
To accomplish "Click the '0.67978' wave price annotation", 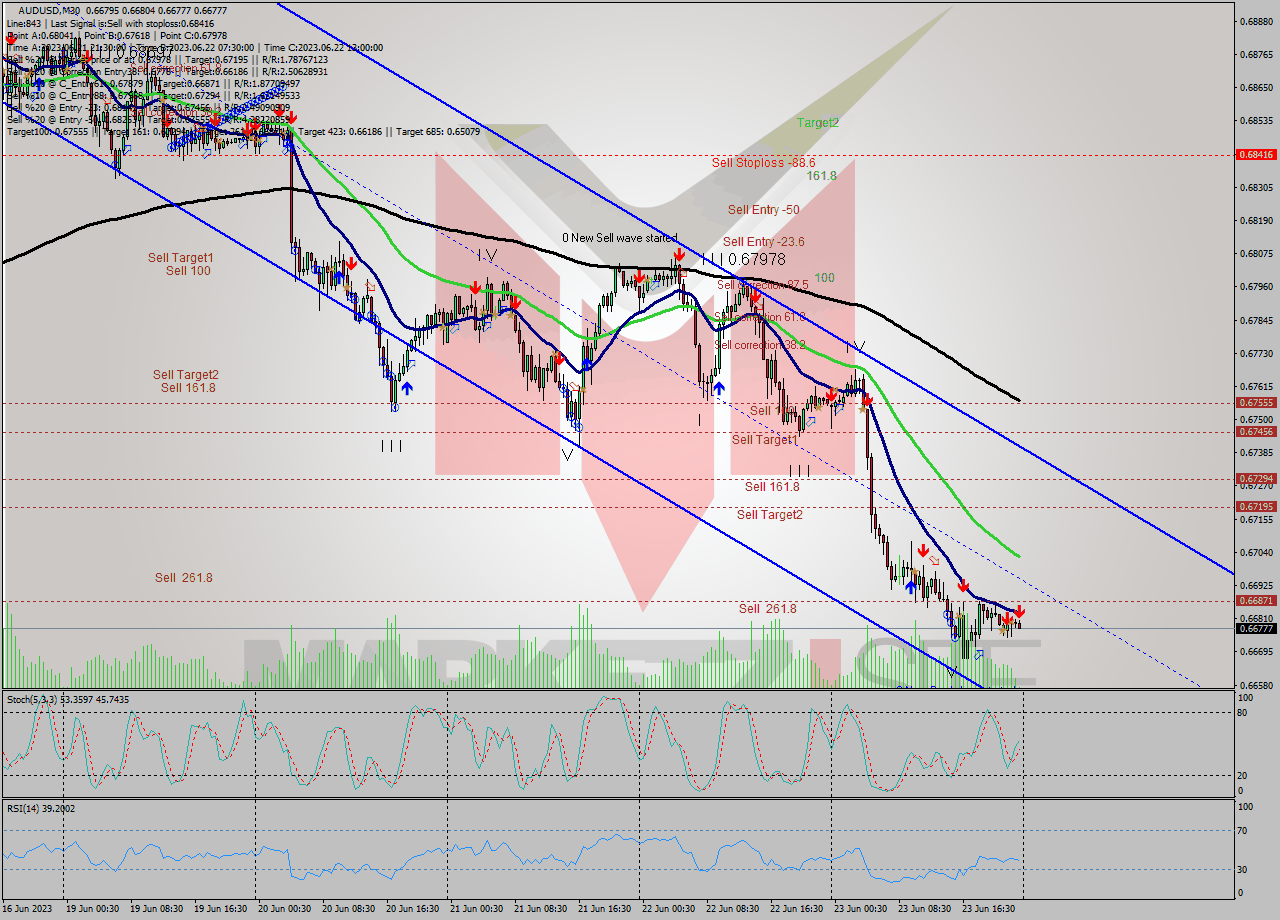I will point(756,258).
